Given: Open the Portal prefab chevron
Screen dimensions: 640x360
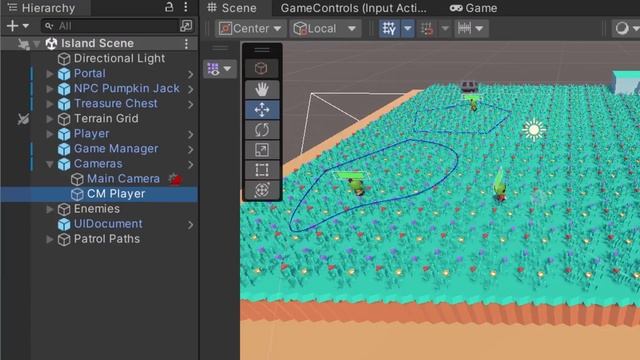Looking at the screenshot, I should (x=190, y=74).
